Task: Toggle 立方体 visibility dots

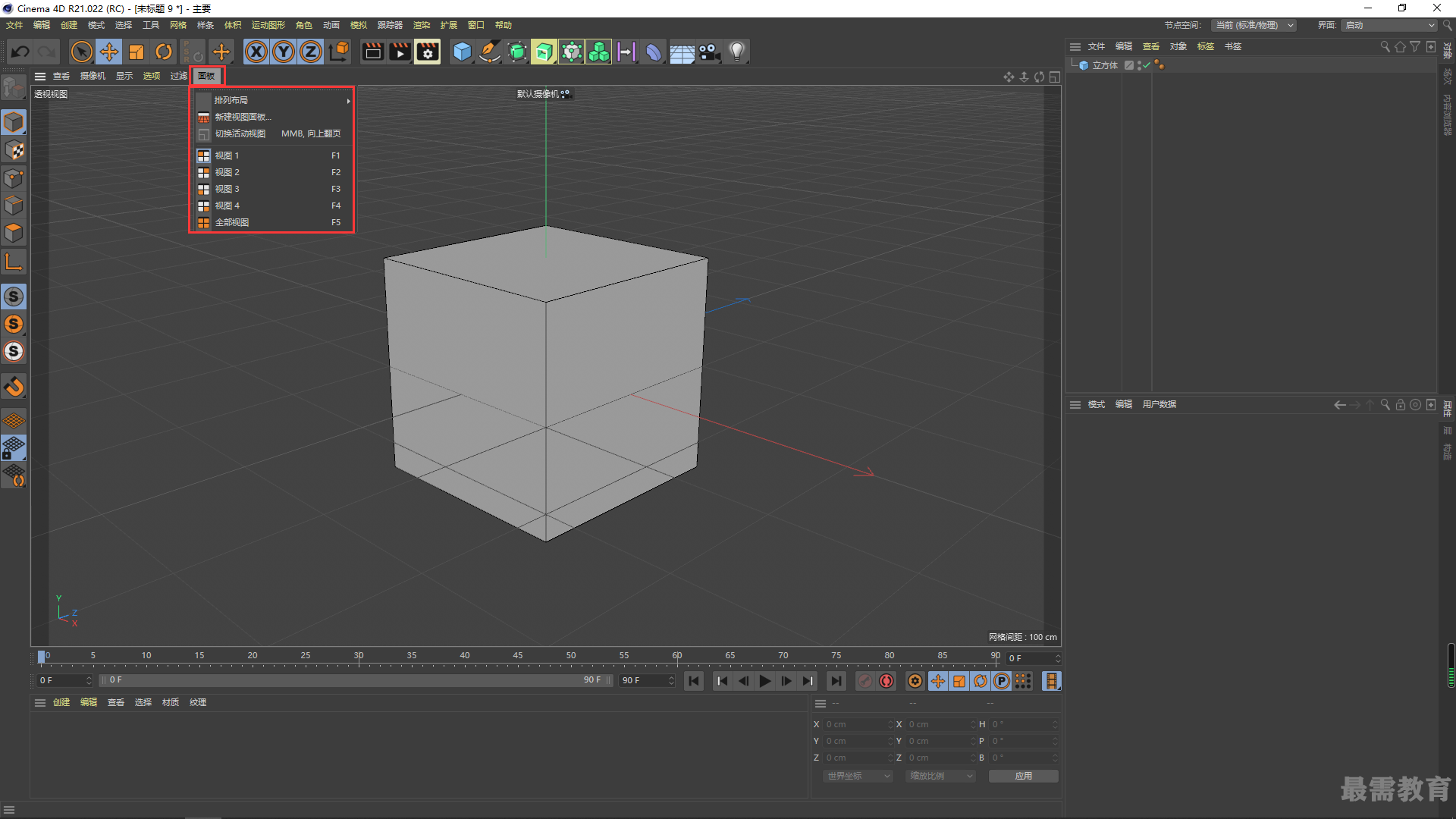Action: pos(1139,65)
